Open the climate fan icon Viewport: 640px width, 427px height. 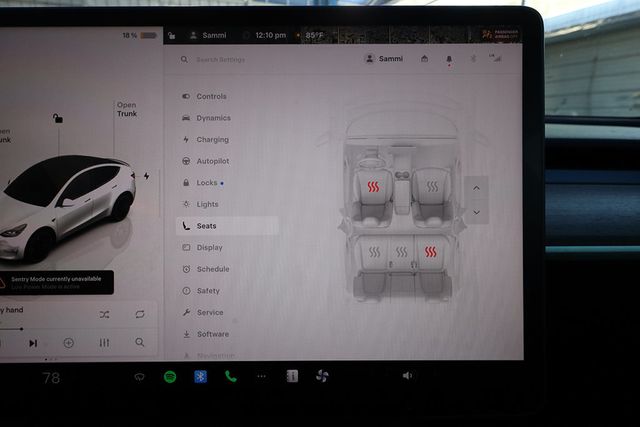[x=322, y=376]
